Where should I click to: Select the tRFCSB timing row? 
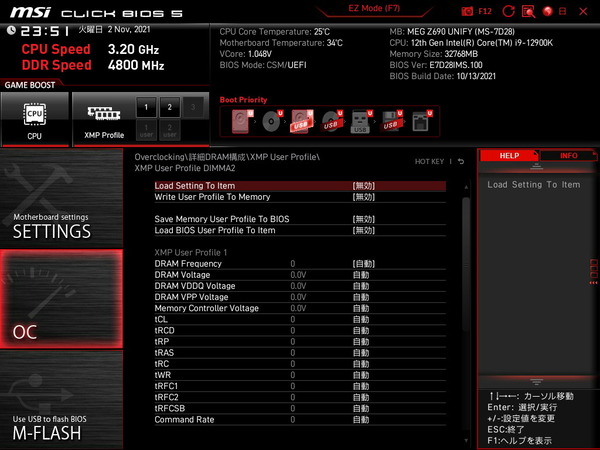(x=300, y=408)
